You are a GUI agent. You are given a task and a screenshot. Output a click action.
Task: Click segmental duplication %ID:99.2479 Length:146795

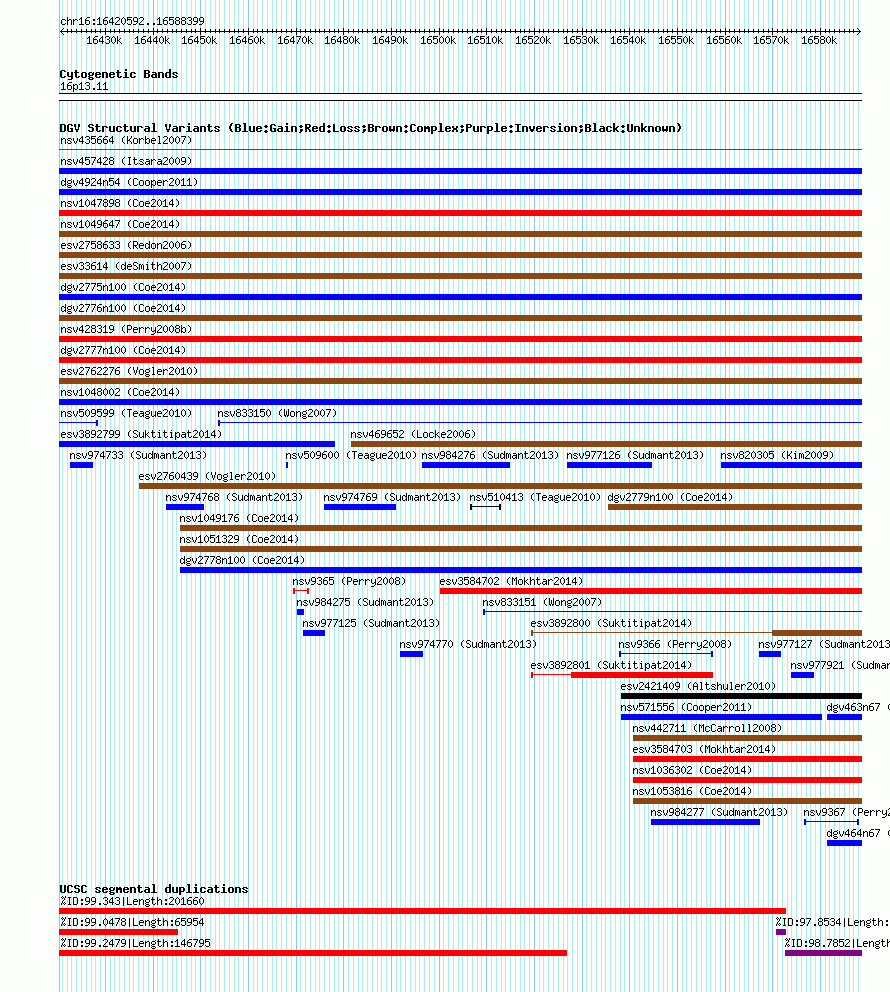[x=313, y=953]
